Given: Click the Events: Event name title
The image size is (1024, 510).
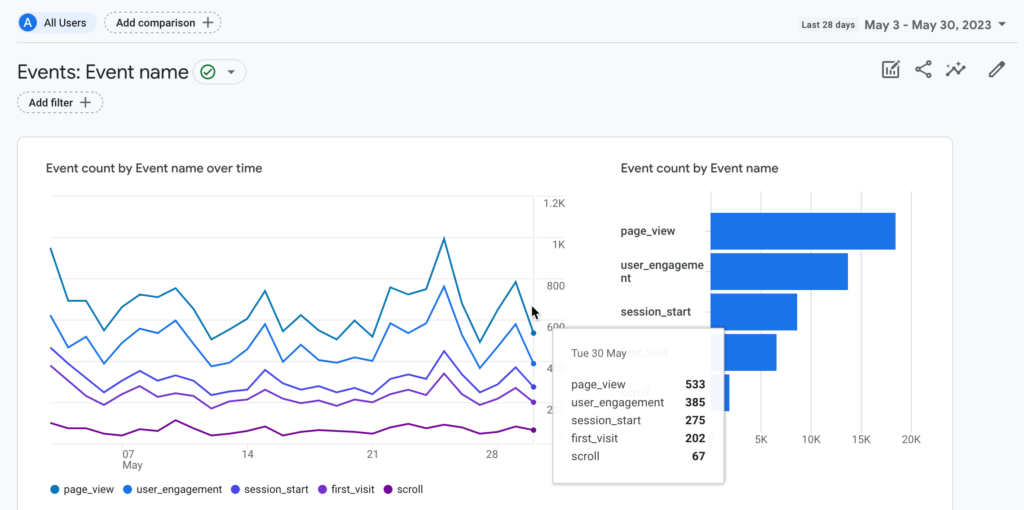Looking at the screenshot, I should 103,72.
